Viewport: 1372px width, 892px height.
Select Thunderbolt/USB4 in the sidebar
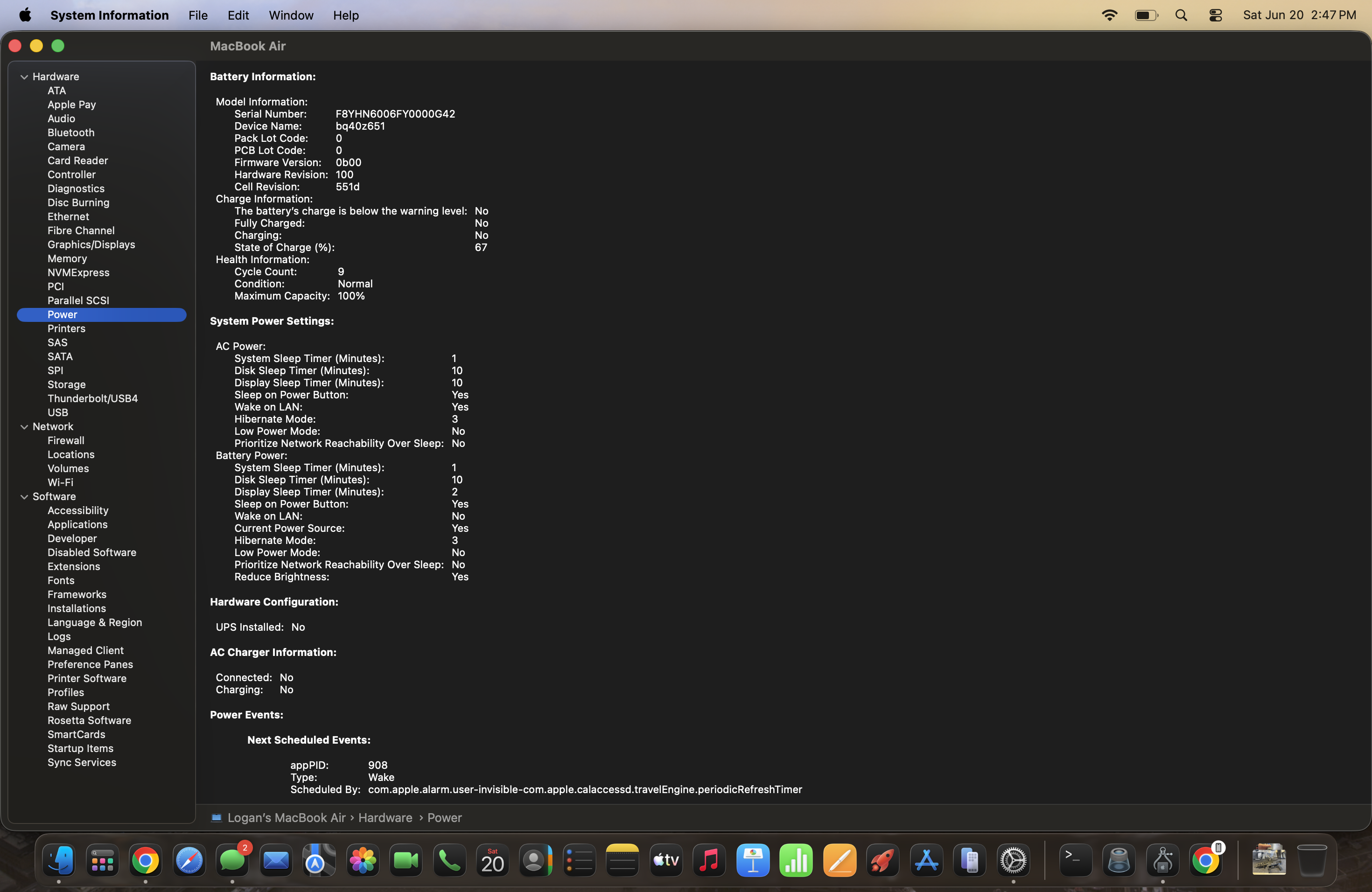pyautogui.click(x=92, y=398)
